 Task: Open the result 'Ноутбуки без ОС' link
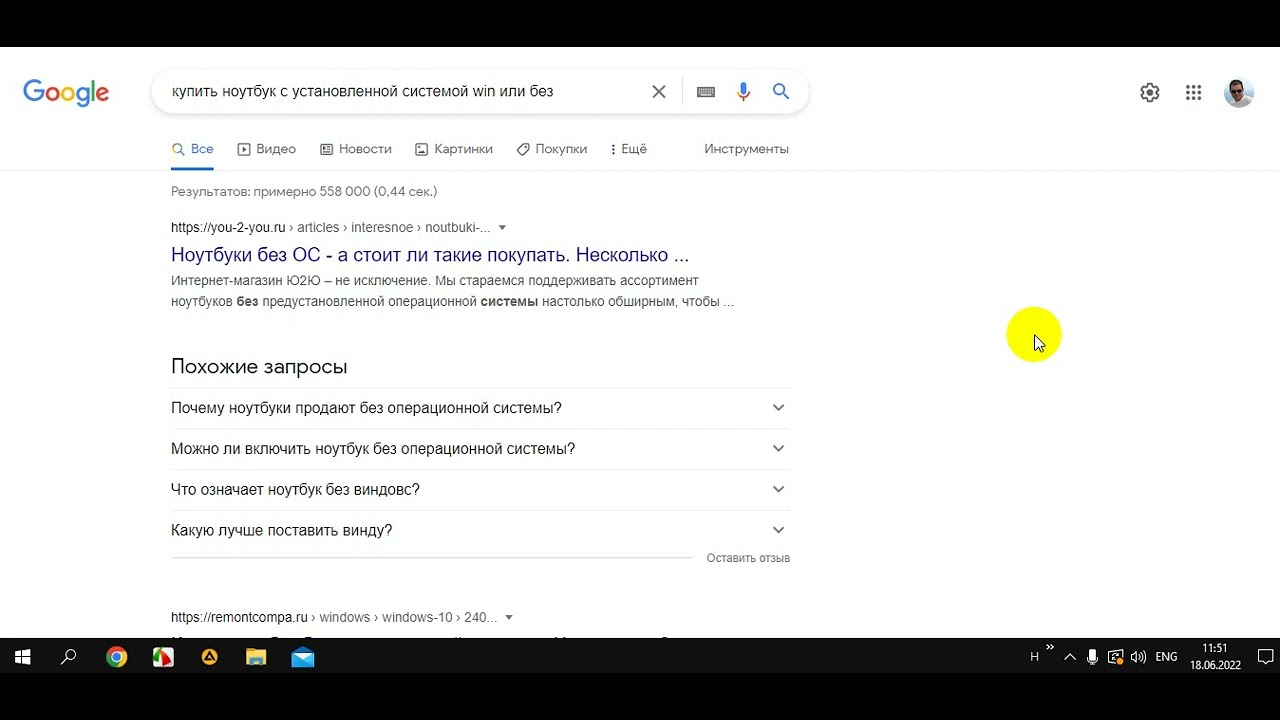(x=430, y=255)
